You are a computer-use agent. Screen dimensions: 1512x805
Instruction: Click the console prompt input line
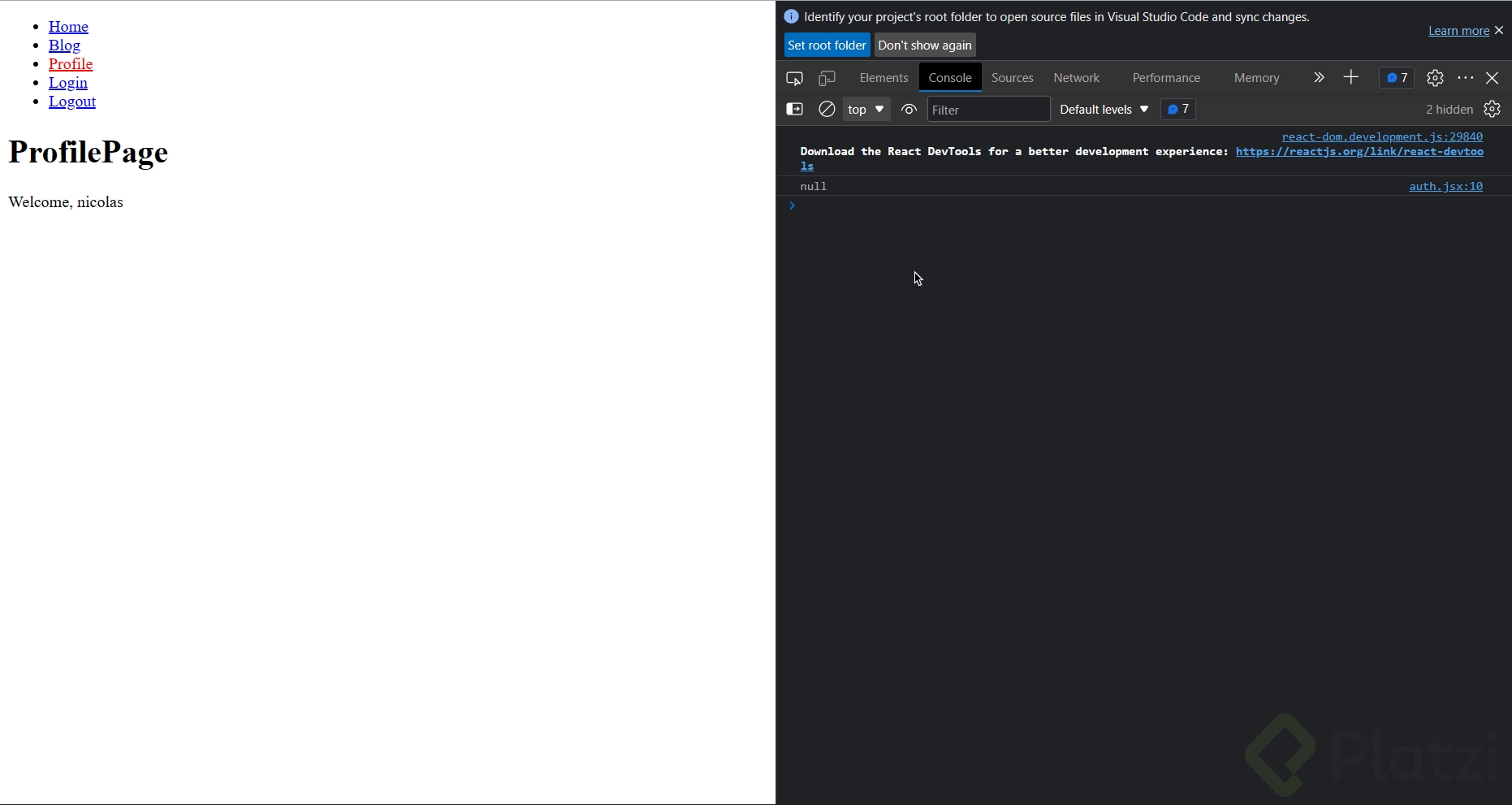click(x=1143, y=206)
